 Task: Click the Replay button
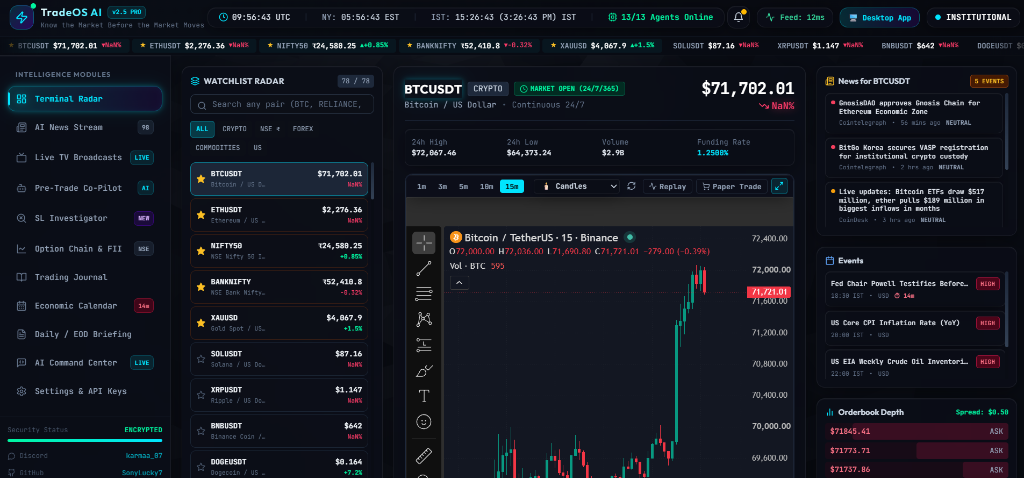[667, 186]
